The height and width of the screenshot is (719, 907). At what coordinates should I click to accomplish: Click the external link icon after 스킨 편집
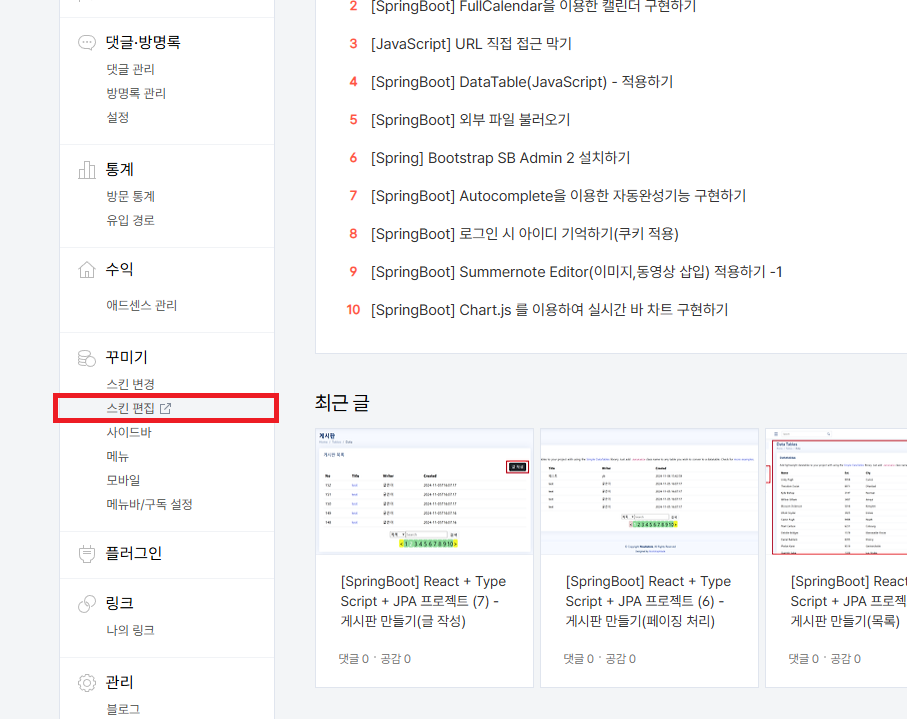point(165,408)
